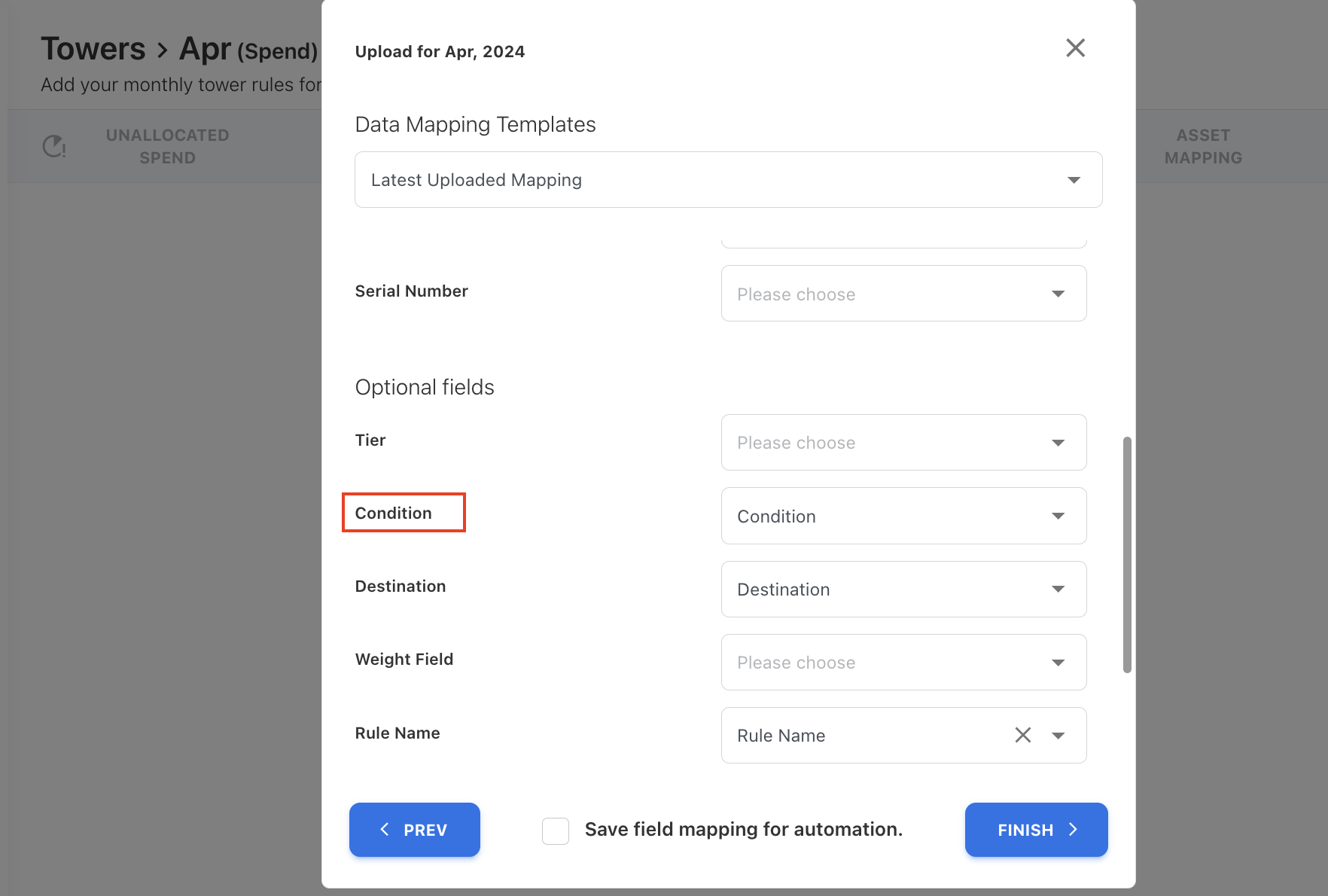Click the dialog's vertical scrollbar thumb

click(x=1127, y=554)
